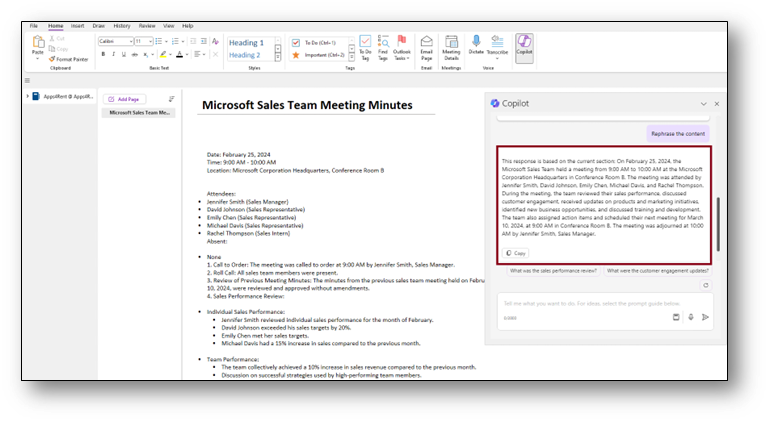Select the Important (Ctrl+2) star tag
This screenshot has height=423, width=770.
tap(319, 55)
